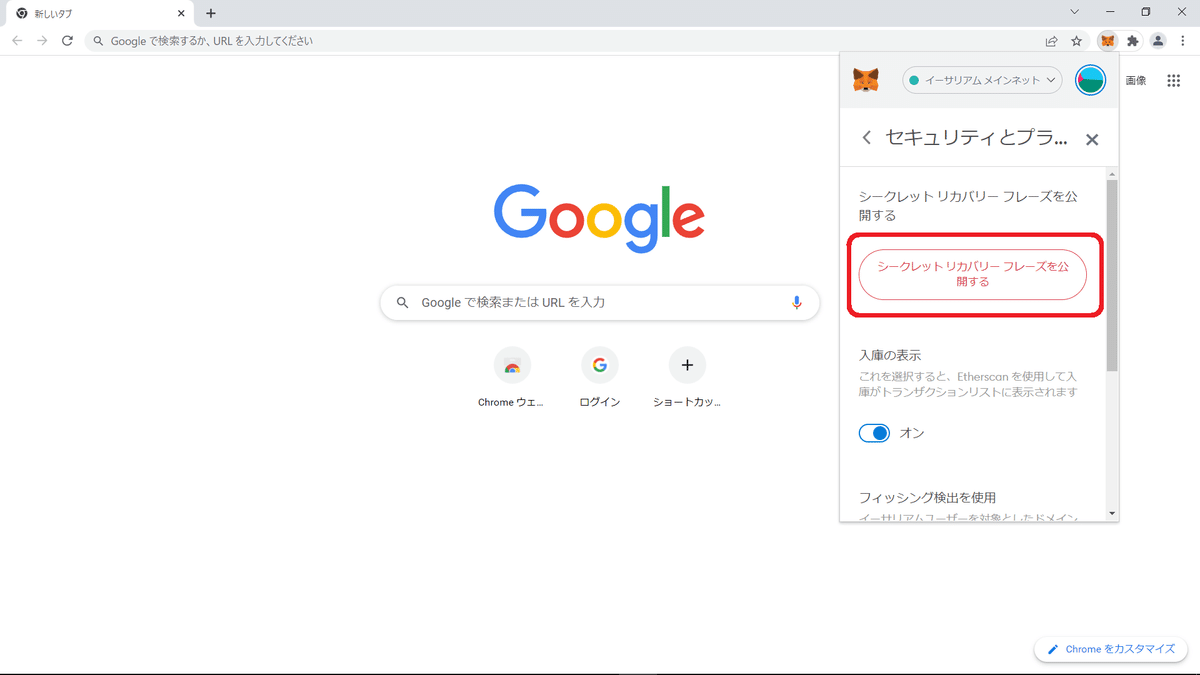Open the MetaMask account avatar menu
The height and width of the screenshot is (675, 1200).
pos(1090,80)
